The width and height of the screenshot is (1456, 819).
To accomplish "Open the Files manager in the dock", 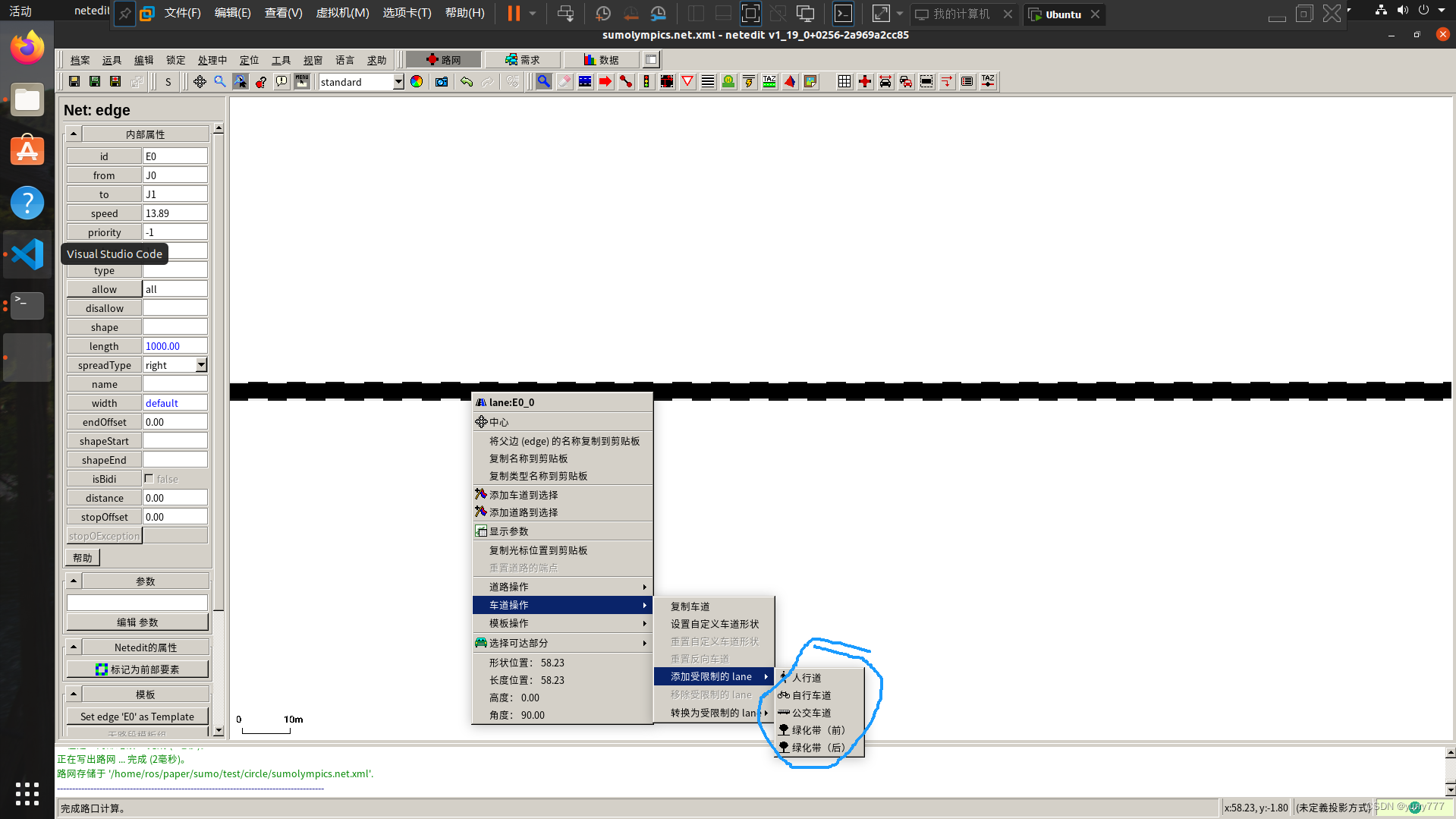I will click(x=27, y=99).
